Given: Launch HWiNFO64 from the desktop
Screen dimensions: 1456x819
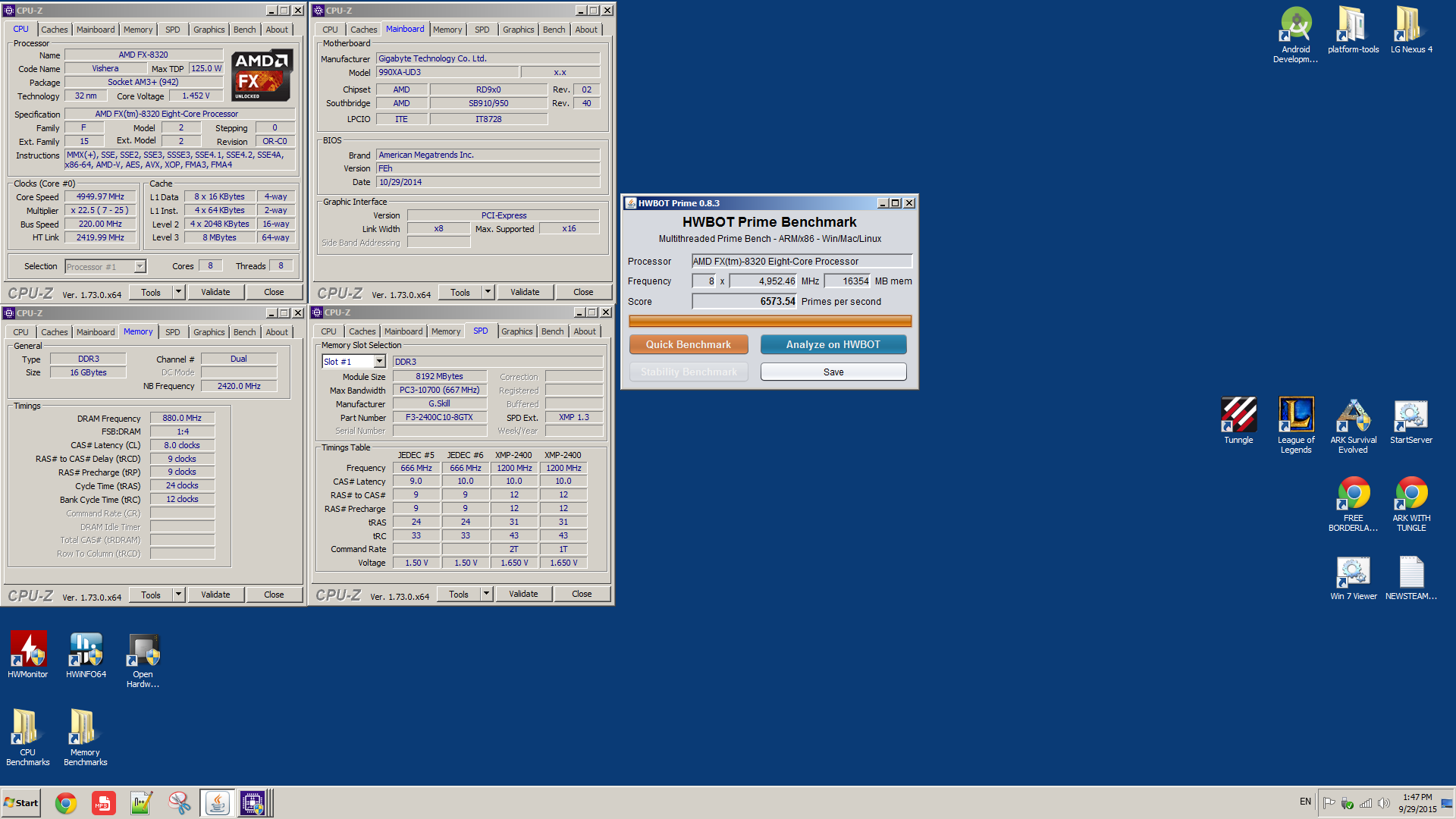Looking at the screenshot, I should point(86,654).
